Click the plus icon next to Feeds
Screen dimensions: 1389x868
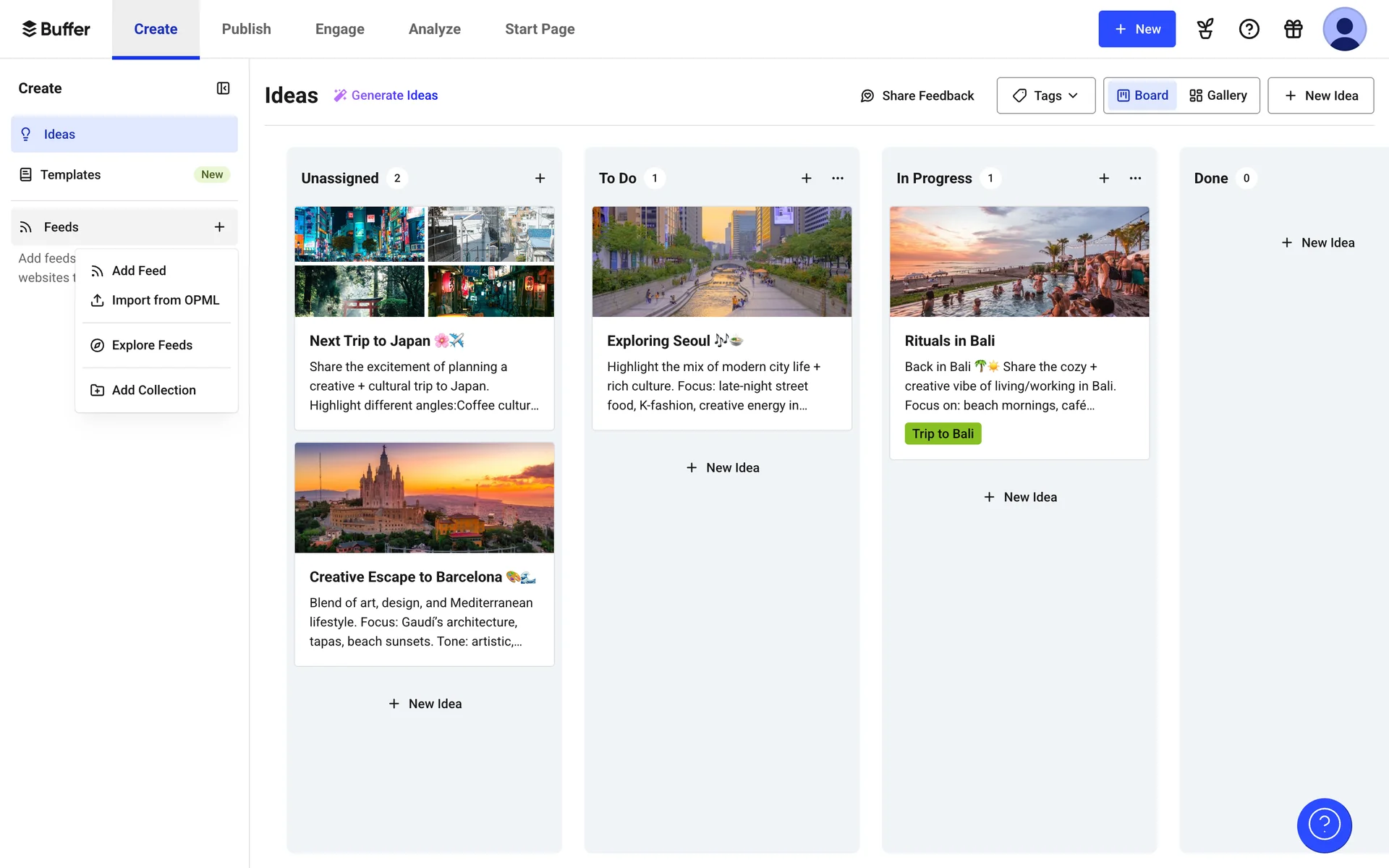219,227
